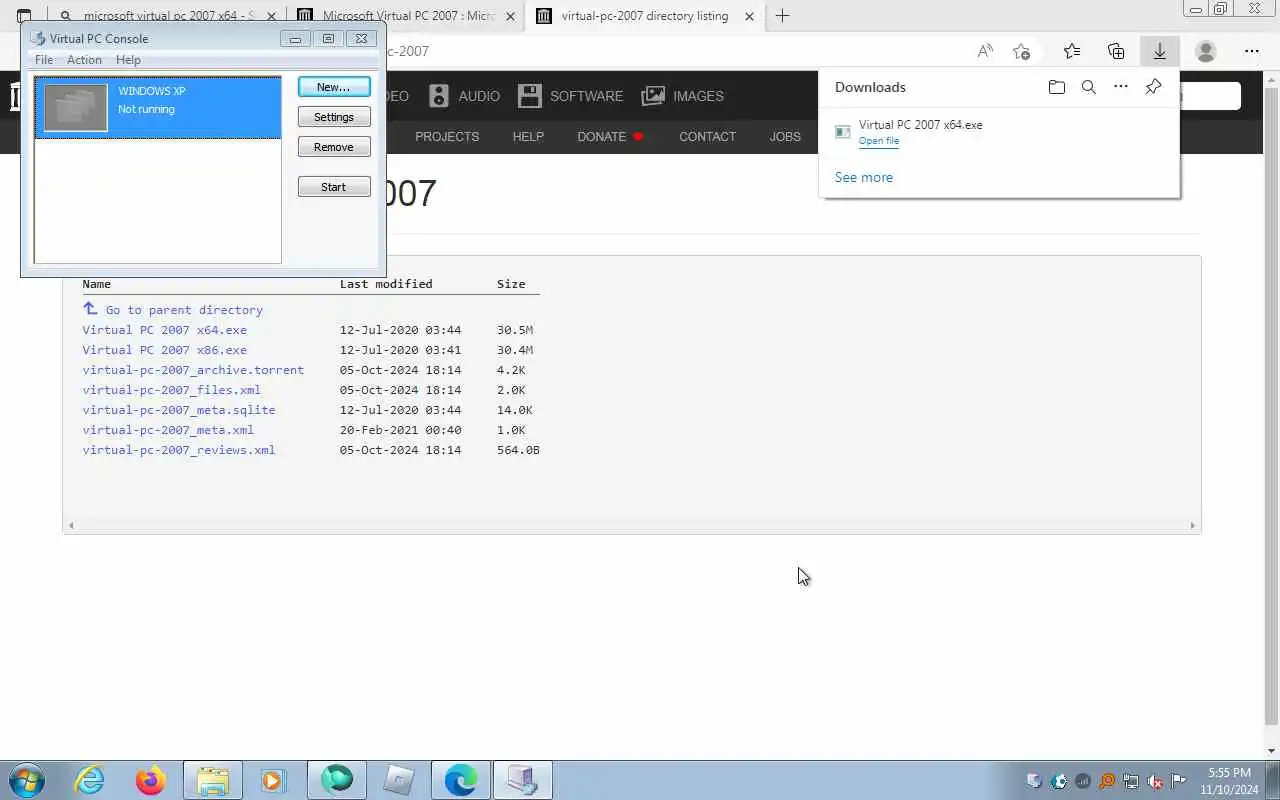Open the downloads folder icon in the Downloads panel
Viewport: 1280px width, 800px height.
(1057, 87)
